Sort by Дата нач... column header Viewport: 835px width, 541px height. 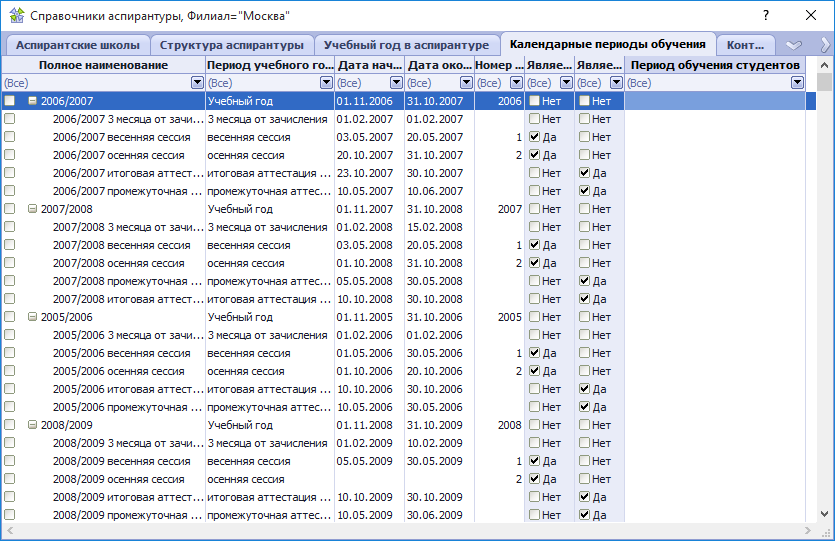[368, 65]
